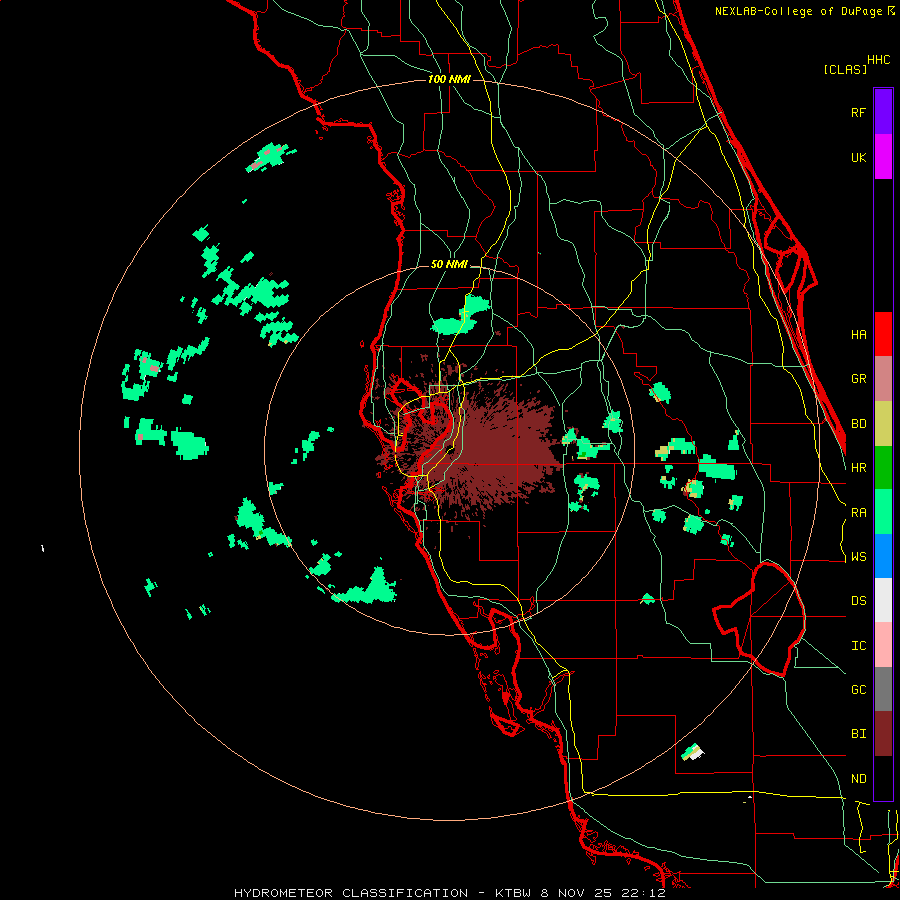This screenshot has height=900, width=900.
Task: Click the "UK" legend label
Action: point(858,158)
